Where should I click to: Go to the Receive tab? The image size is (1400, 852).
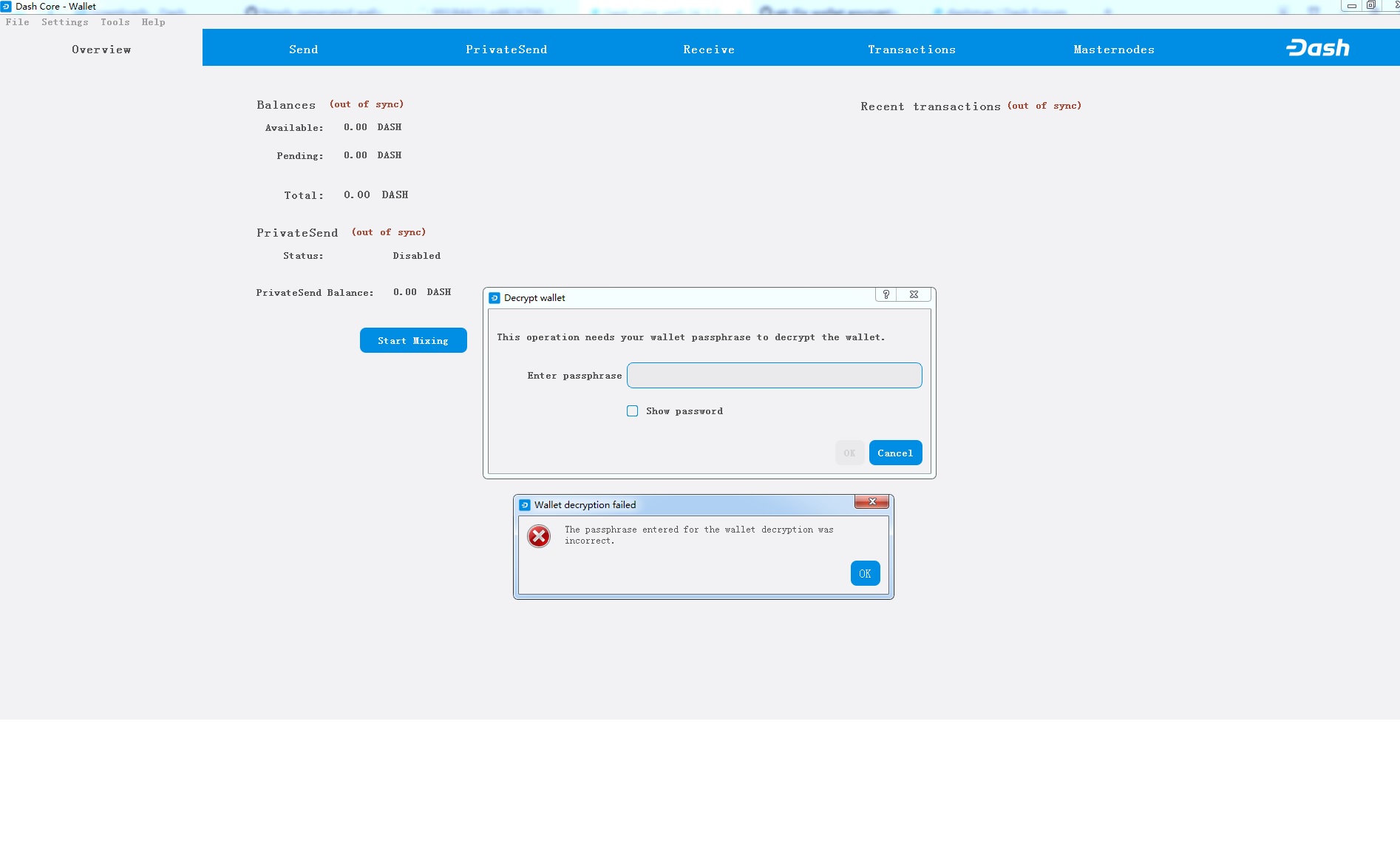point(709,49)
